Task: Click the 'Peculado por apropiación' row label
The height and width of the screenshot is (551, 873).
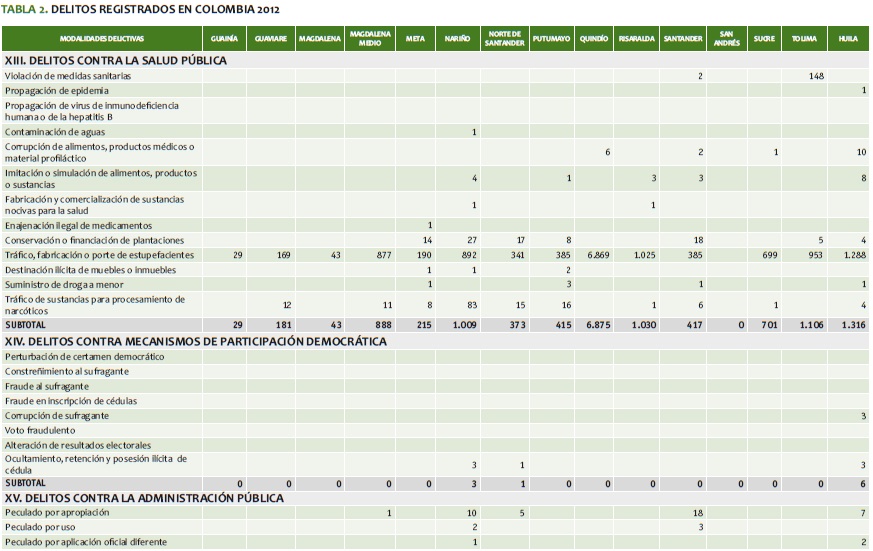Action: (x=57, y=512)
